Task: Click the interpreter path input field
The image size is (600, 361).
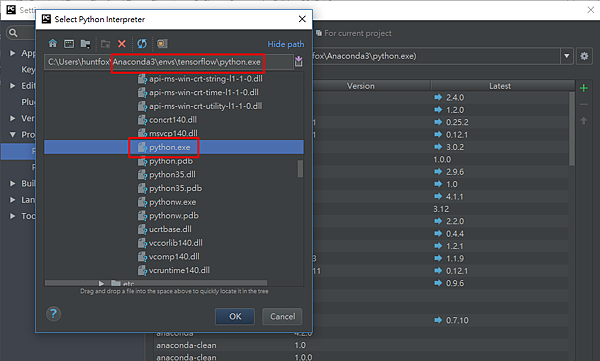Action: click(169, 62)
